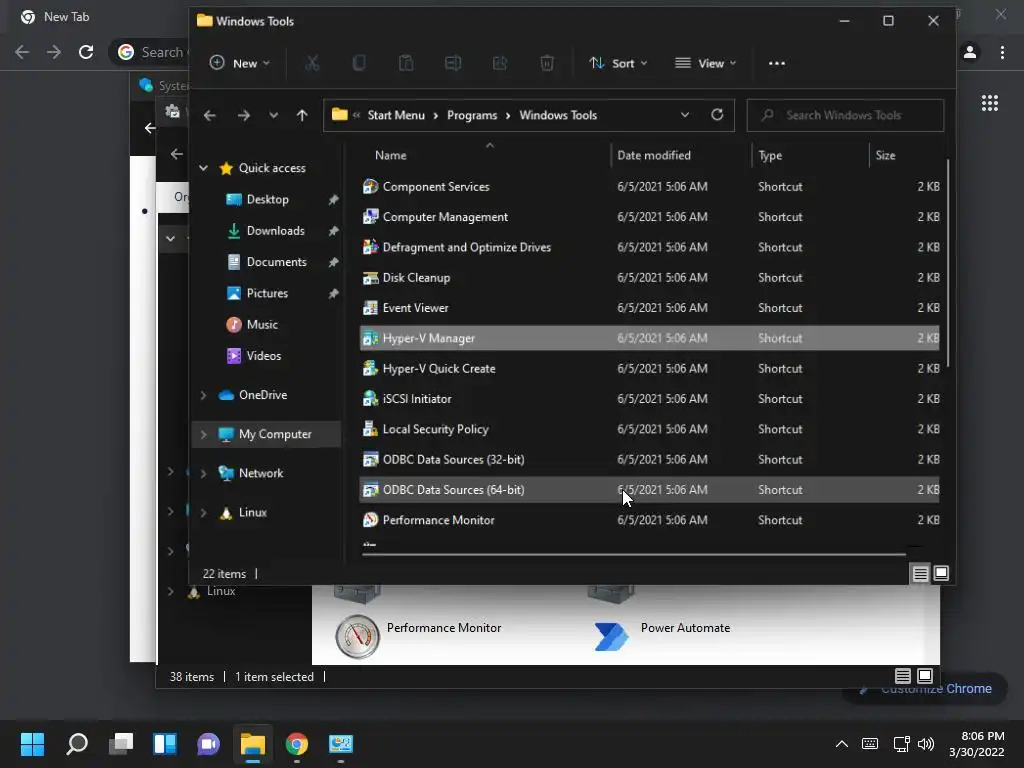Click the Computer Management icon
The height and width of the screenshot is (768, 1024).
370,217
